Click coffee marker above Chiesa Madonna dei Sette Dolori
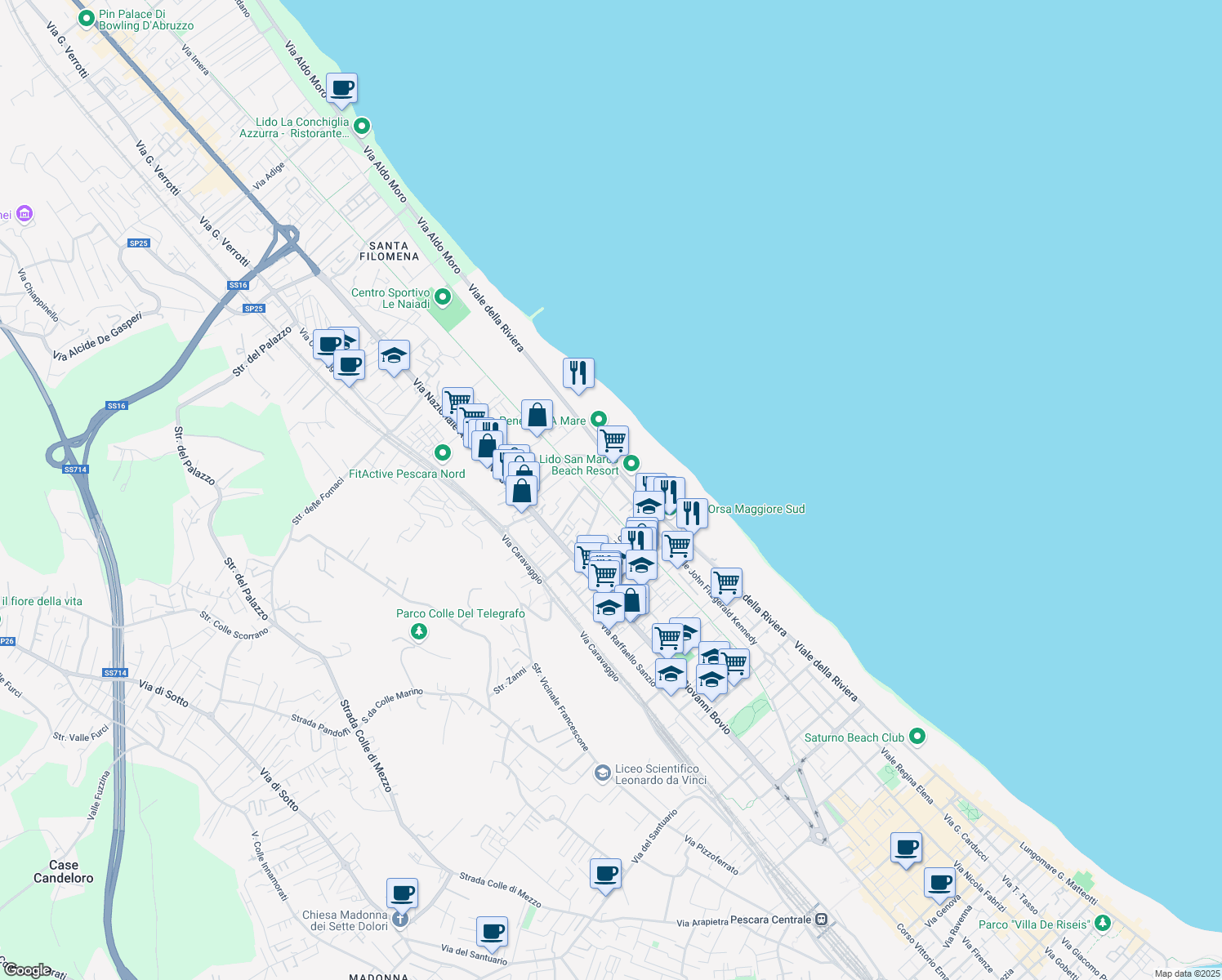The height and width of the screenshot is (980, 1222). [401, 894]
